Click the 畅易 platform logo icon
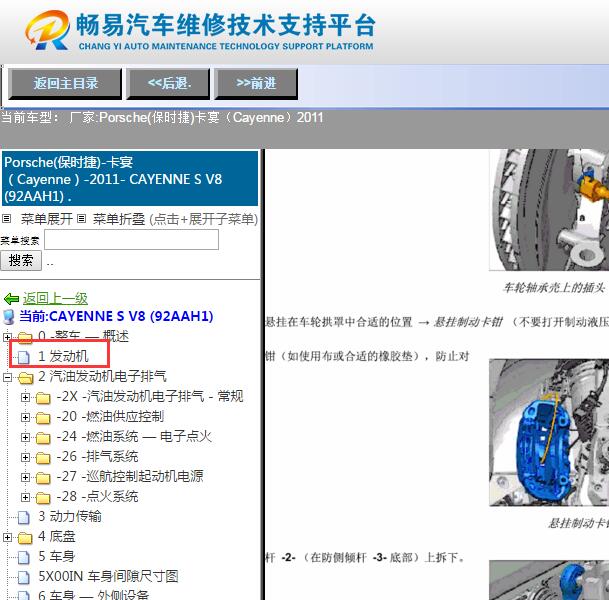Screen dimensions: 609x600 click(x=48, y=30)
